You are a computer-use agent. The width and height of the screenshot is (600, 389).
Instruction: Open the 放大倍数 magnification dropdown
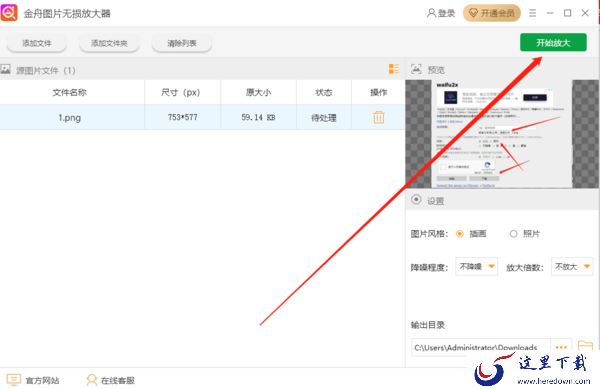click(x=572, y=267)
